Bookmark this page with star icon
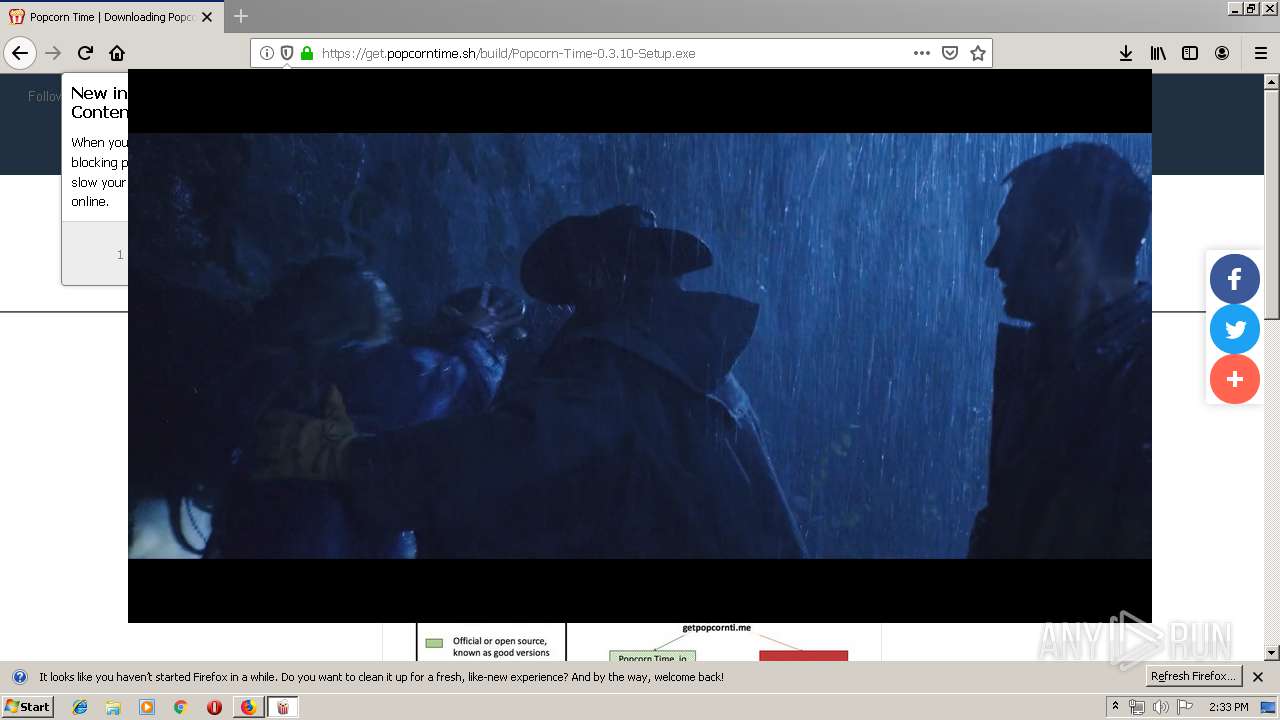This screenshot has width=1280, height=720. click(978, 53)
